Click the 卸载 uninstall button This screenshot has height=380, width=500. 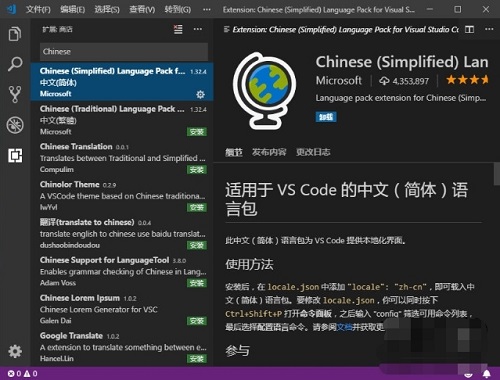click(326, 117)
